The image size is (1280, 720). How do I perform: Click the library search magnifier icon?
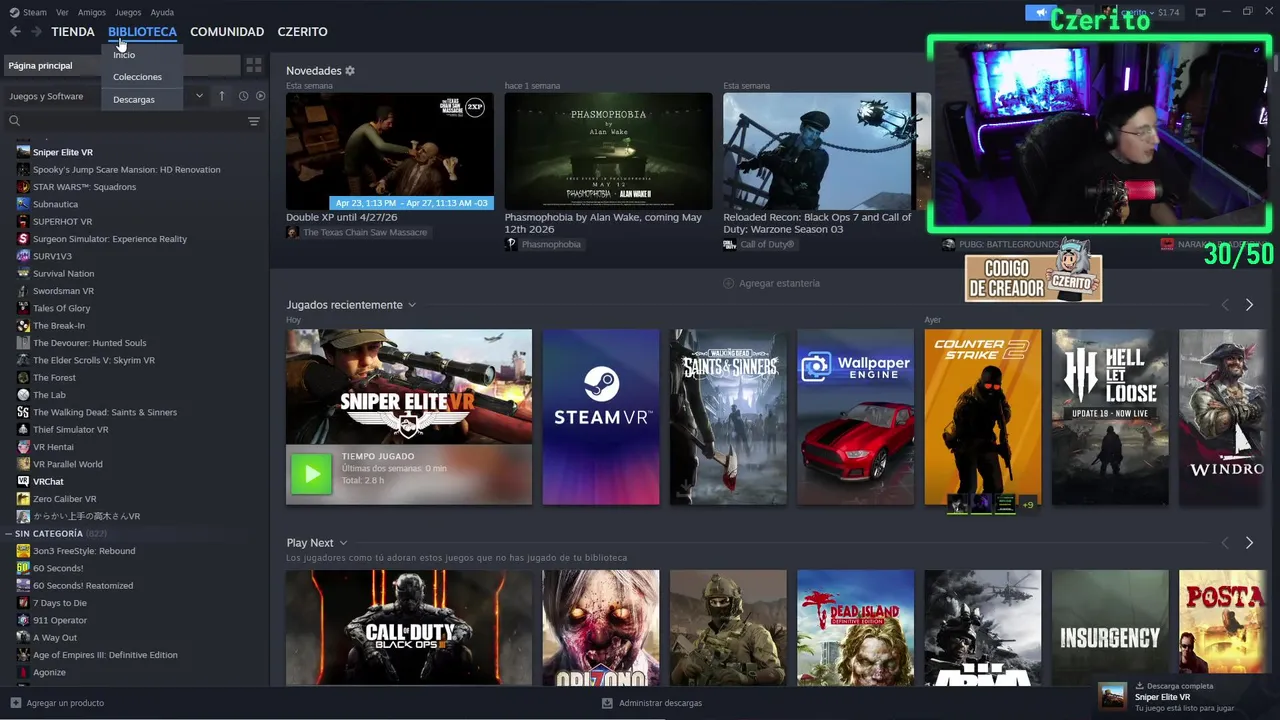(14, 121)
